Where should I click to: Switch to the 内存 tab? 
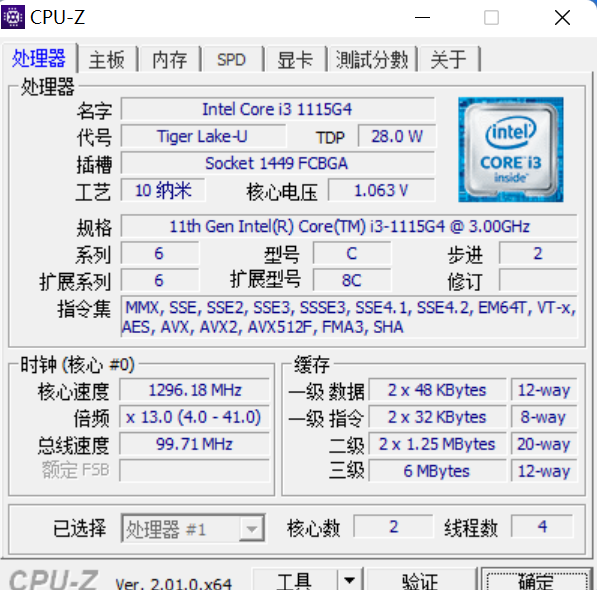pyautogui.click(x=170, y=59)
